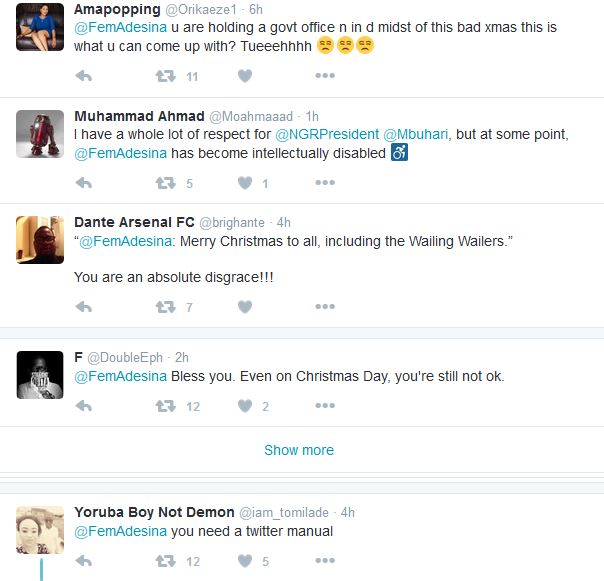Retweet Amapopping's tweet
Viewport: 604px width, 581px height.
point(165,76)
